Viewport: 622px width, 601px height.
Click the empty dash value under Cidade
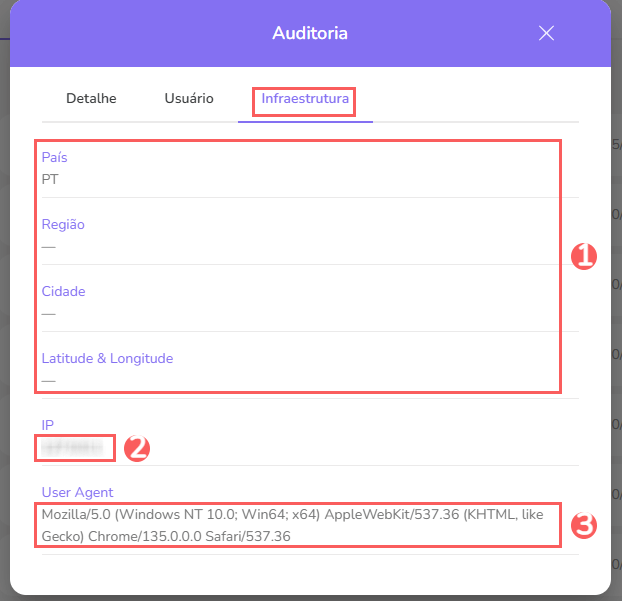(49, 313)
